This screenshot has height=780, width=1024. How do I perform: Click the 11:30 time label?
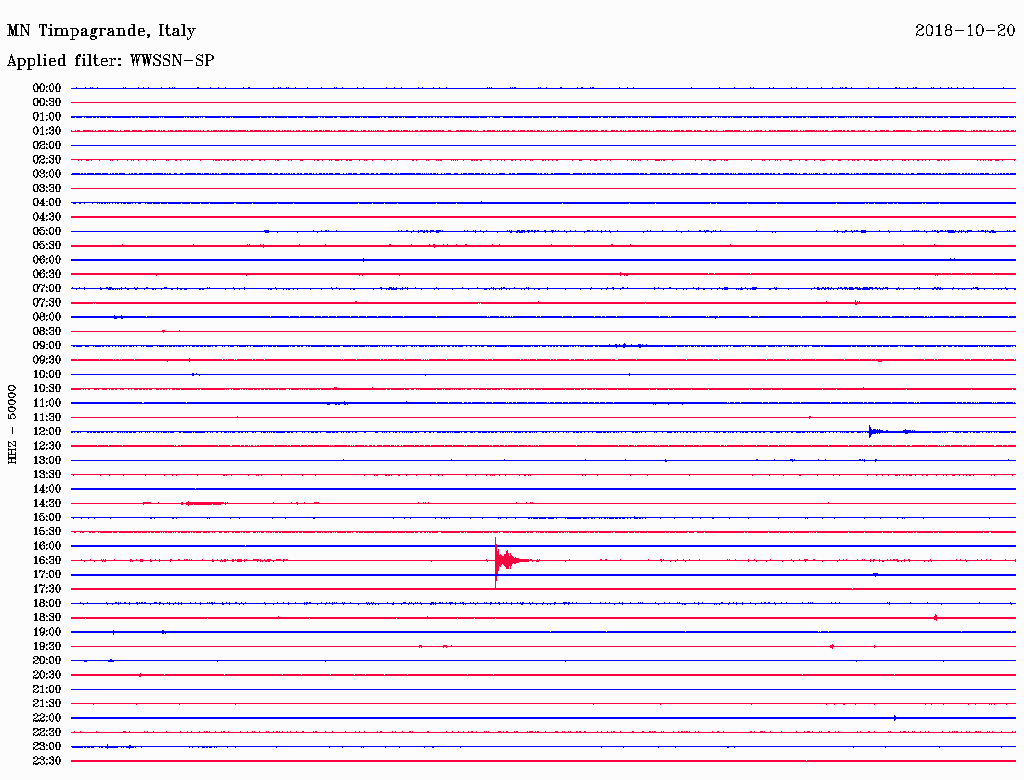(47, 417)
